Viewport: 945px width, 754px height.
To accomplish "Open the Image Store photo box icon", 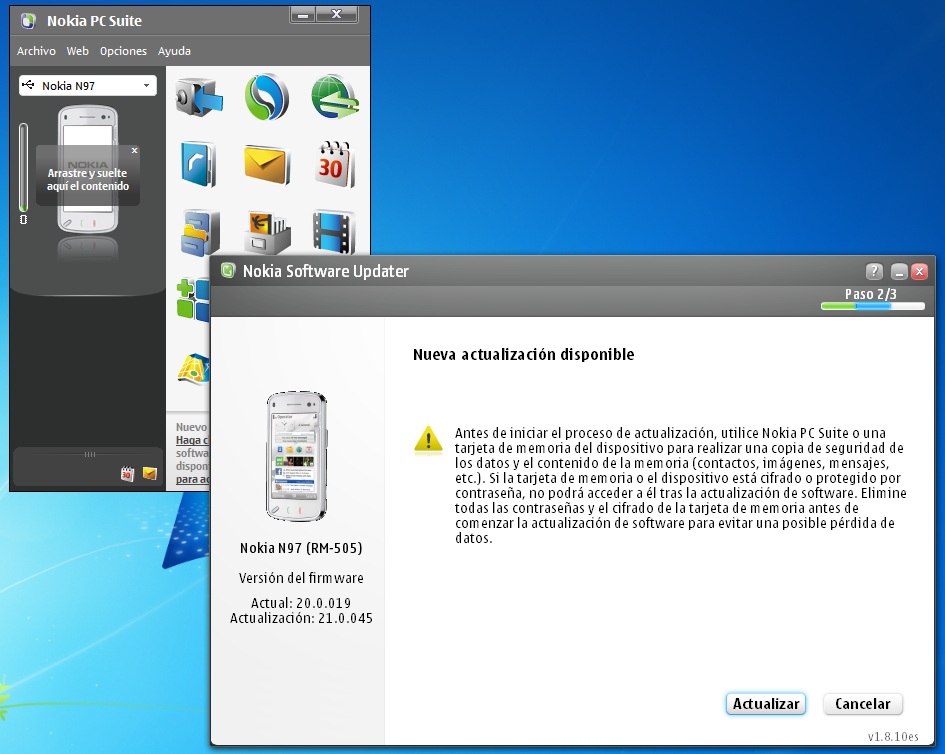I will pyautogui.click(x=266, y=232).
